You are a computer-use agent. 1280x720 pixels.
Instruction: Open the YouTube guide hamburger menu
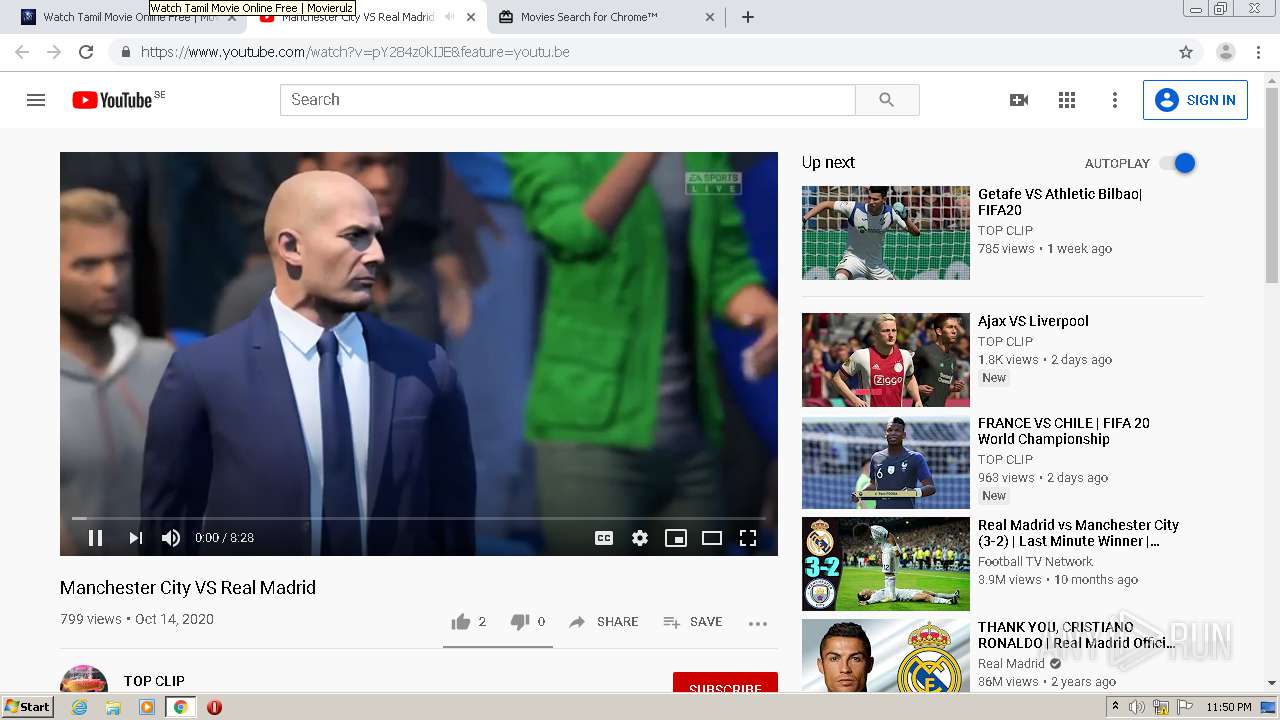pyautogui.click(x=36, y=100)
